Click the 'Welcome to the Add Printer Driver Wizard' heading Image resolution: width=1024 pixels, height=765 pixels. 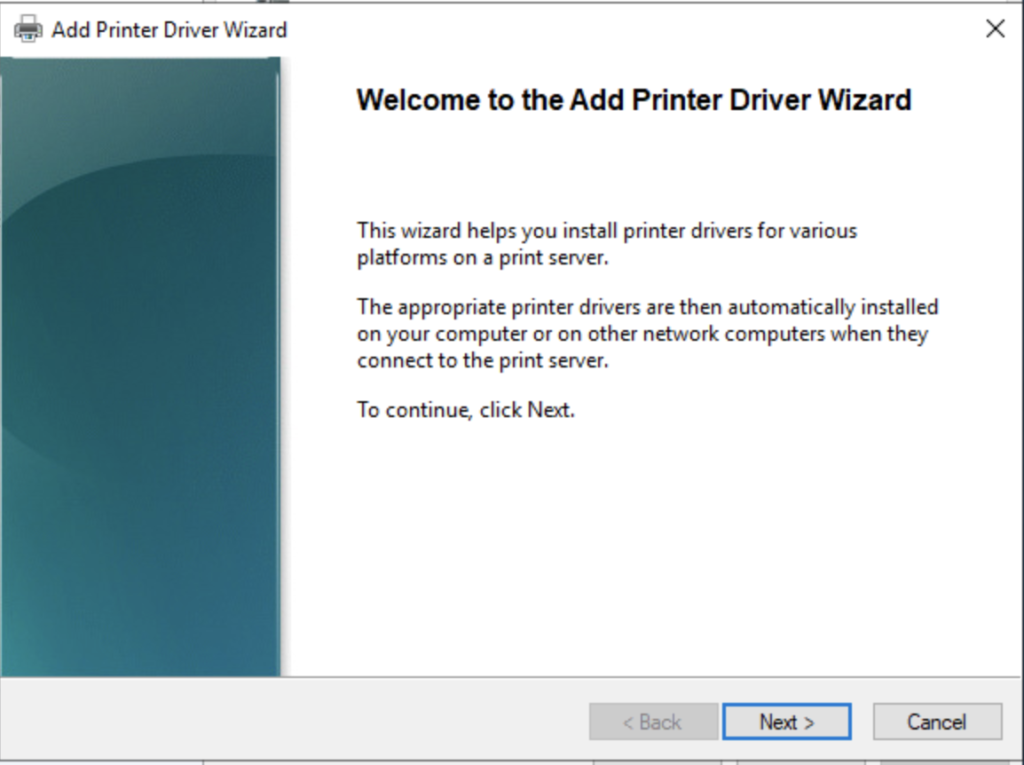click(x=633, y=100)
